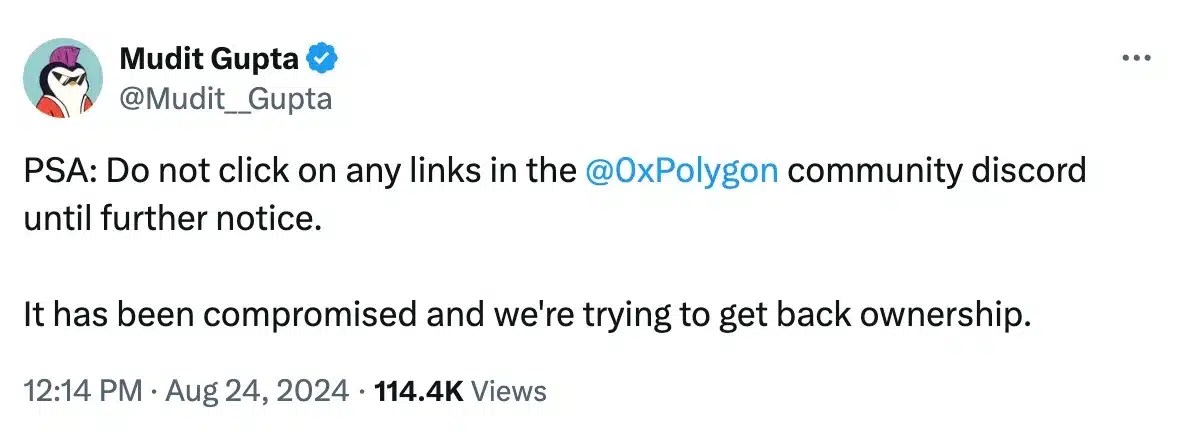Click the word "ownership" in the tweet

point(931,317)
